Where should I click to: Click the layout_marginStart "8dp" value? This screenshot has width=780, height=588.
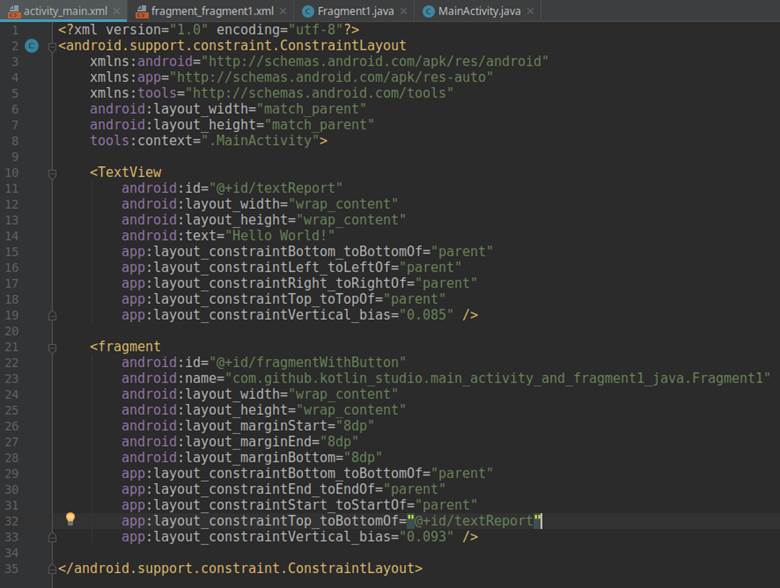click(x=355, y=426)
